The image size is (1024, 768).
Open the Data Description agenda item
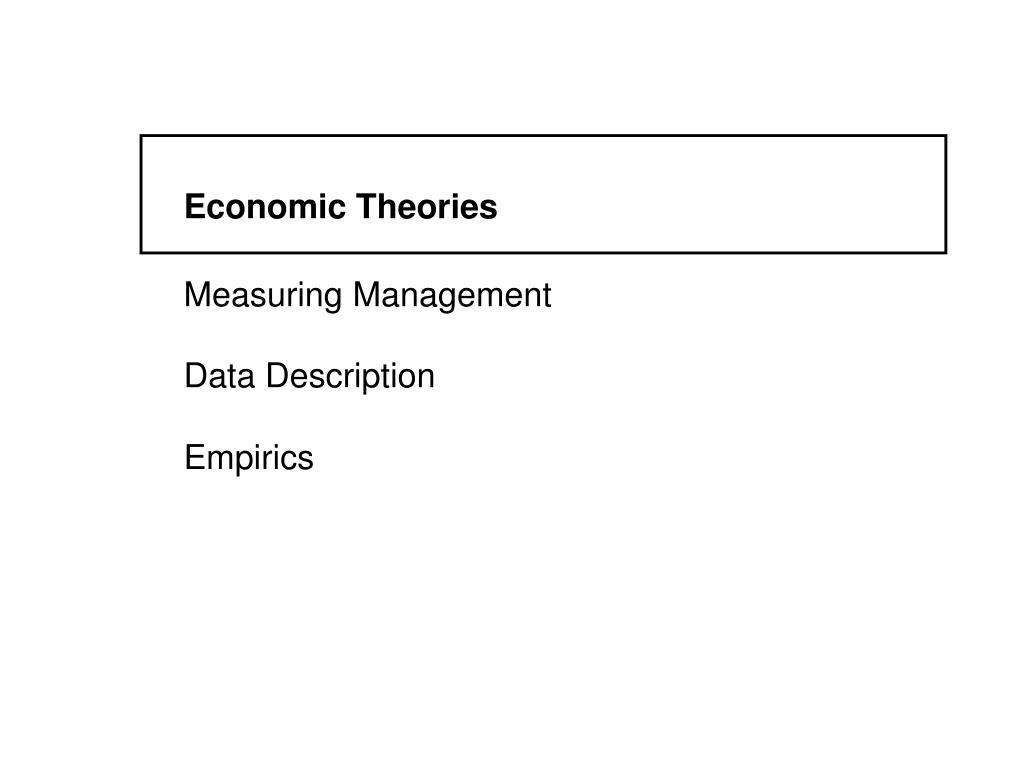pos(310,377)
